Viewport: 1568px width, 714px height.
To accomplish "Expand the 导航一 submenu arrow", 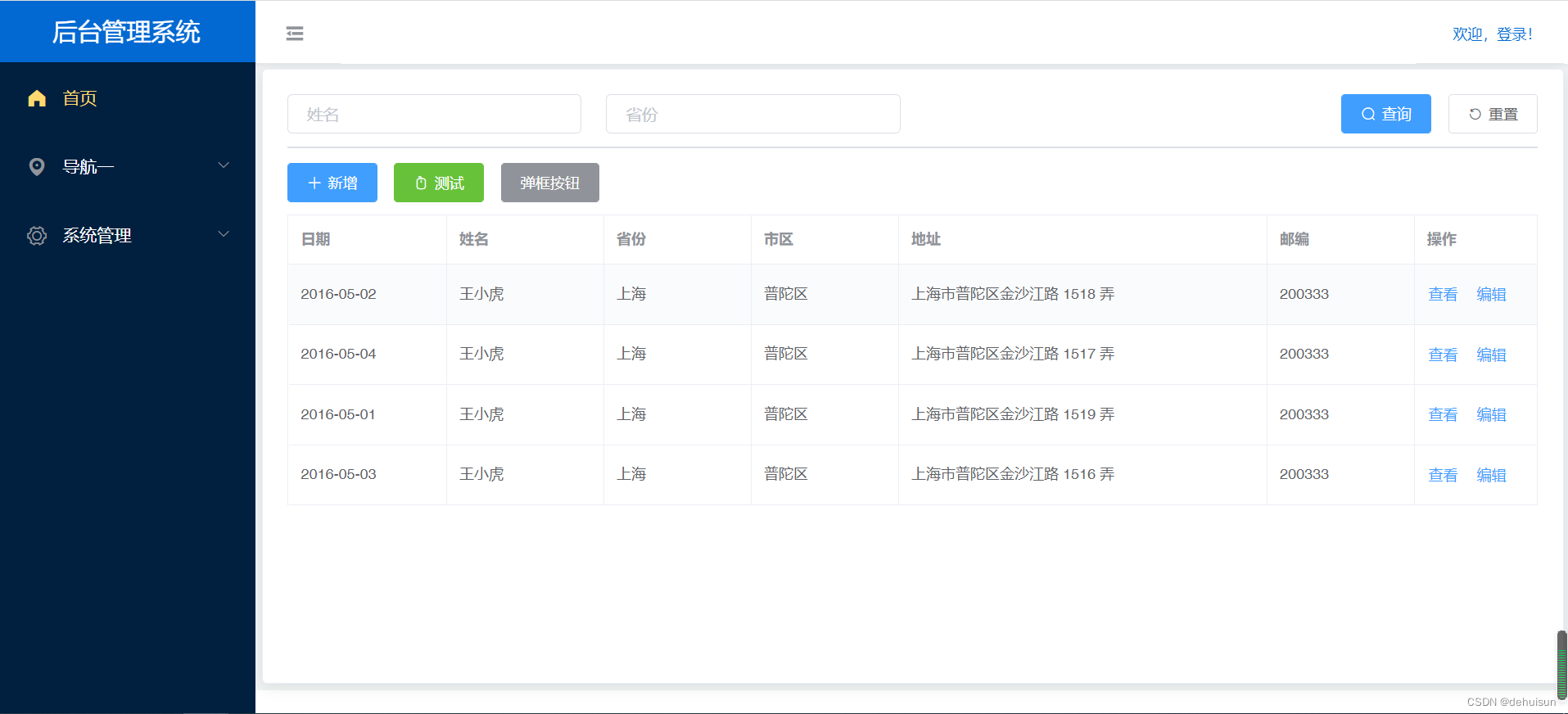I will click(224, 166).
